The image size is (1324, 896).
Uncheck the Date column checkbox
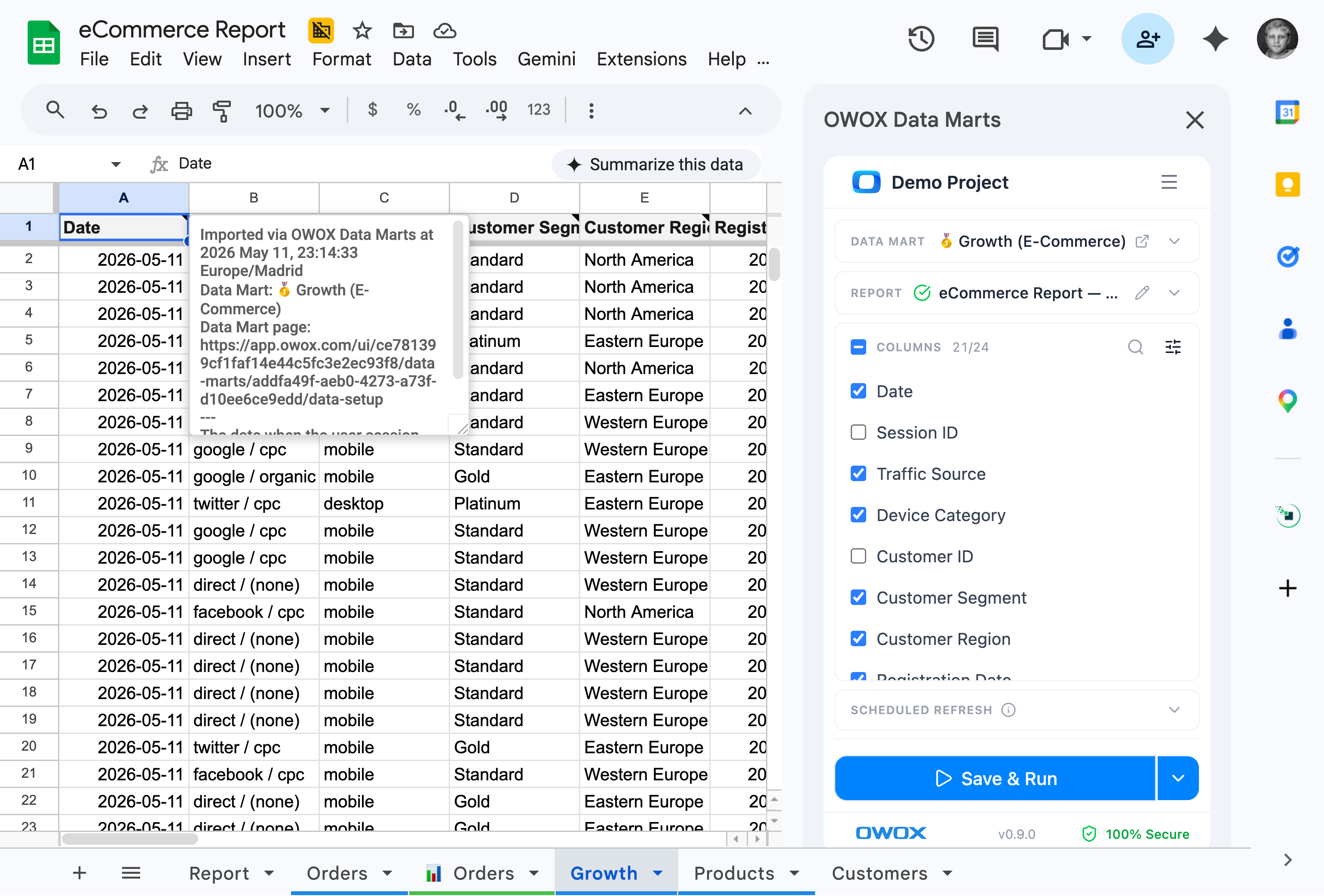858,391
